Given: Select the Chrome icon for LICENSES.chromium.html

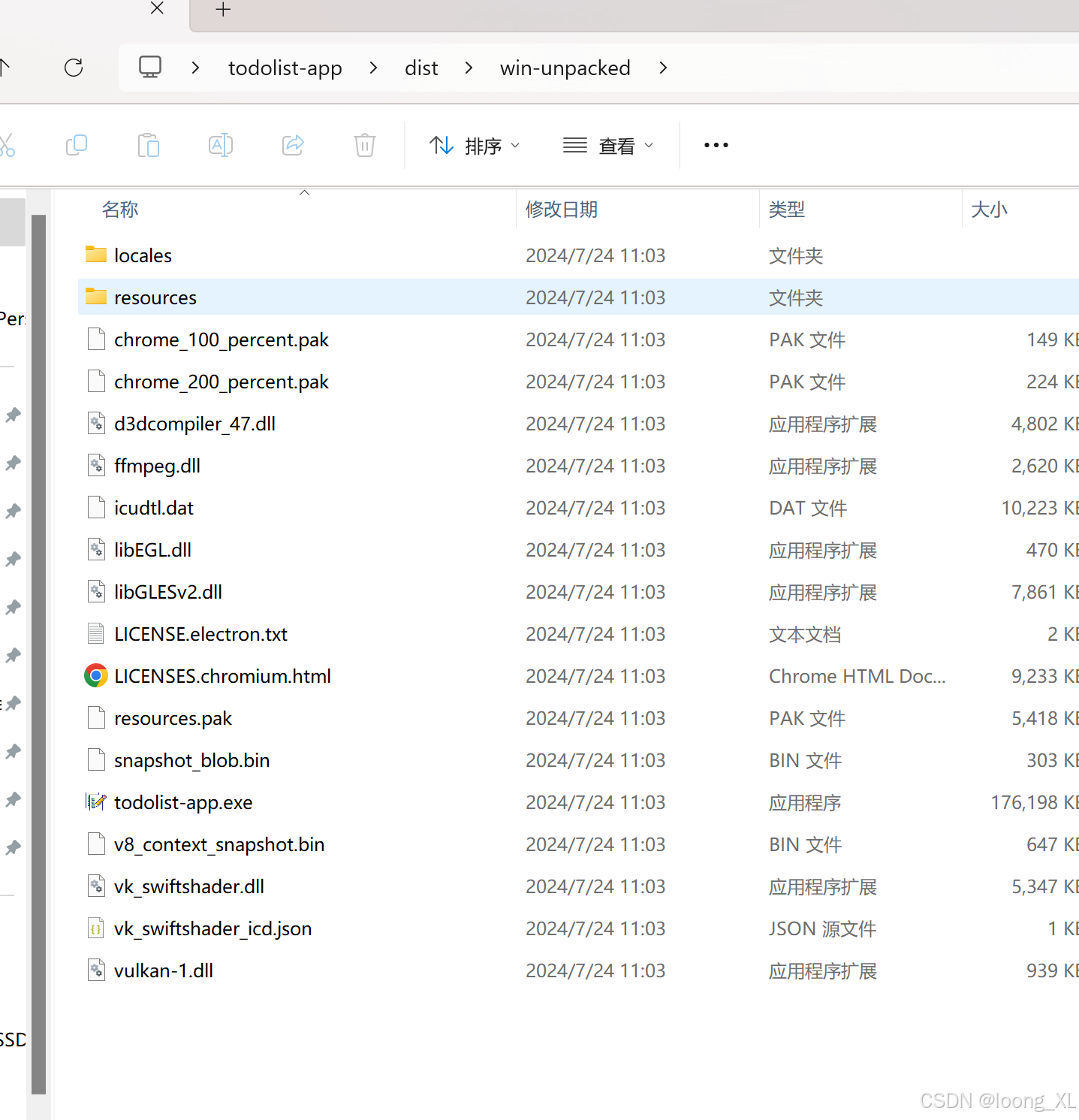Looking at the screenshot, I should (x=96, y=676).
